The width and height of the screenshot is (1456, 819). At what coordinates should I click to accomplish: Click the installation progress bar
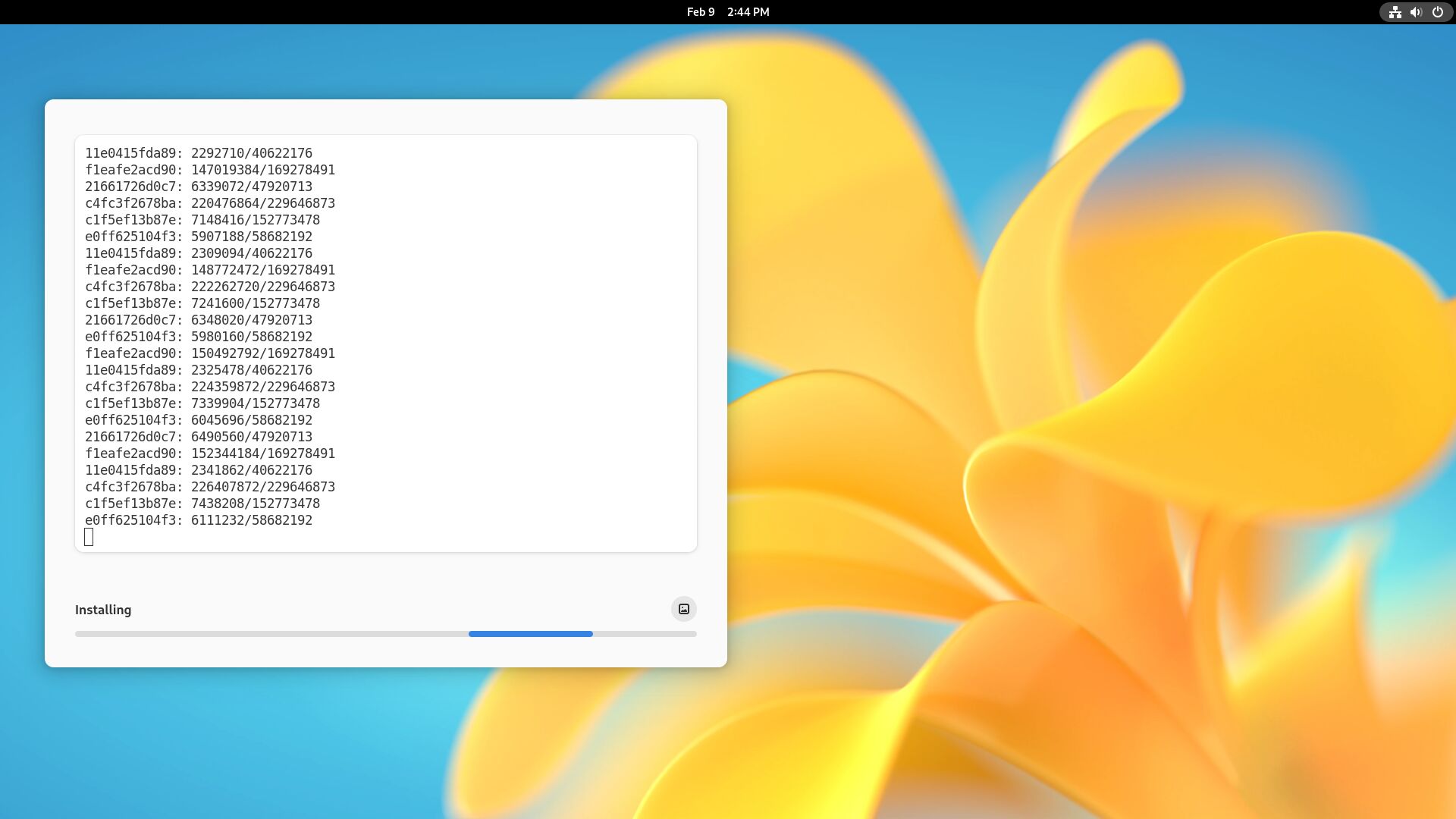coord(385,634)
